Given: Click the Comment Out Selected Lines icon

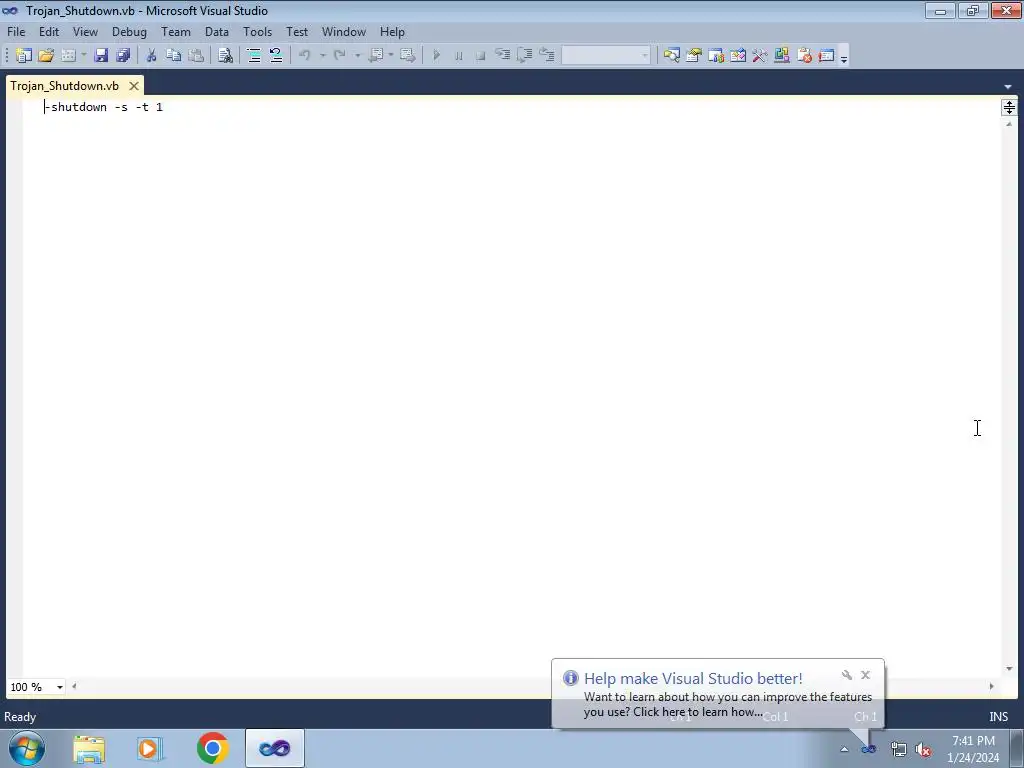Looking at the screenshot, I should click(x=254, y=56).
